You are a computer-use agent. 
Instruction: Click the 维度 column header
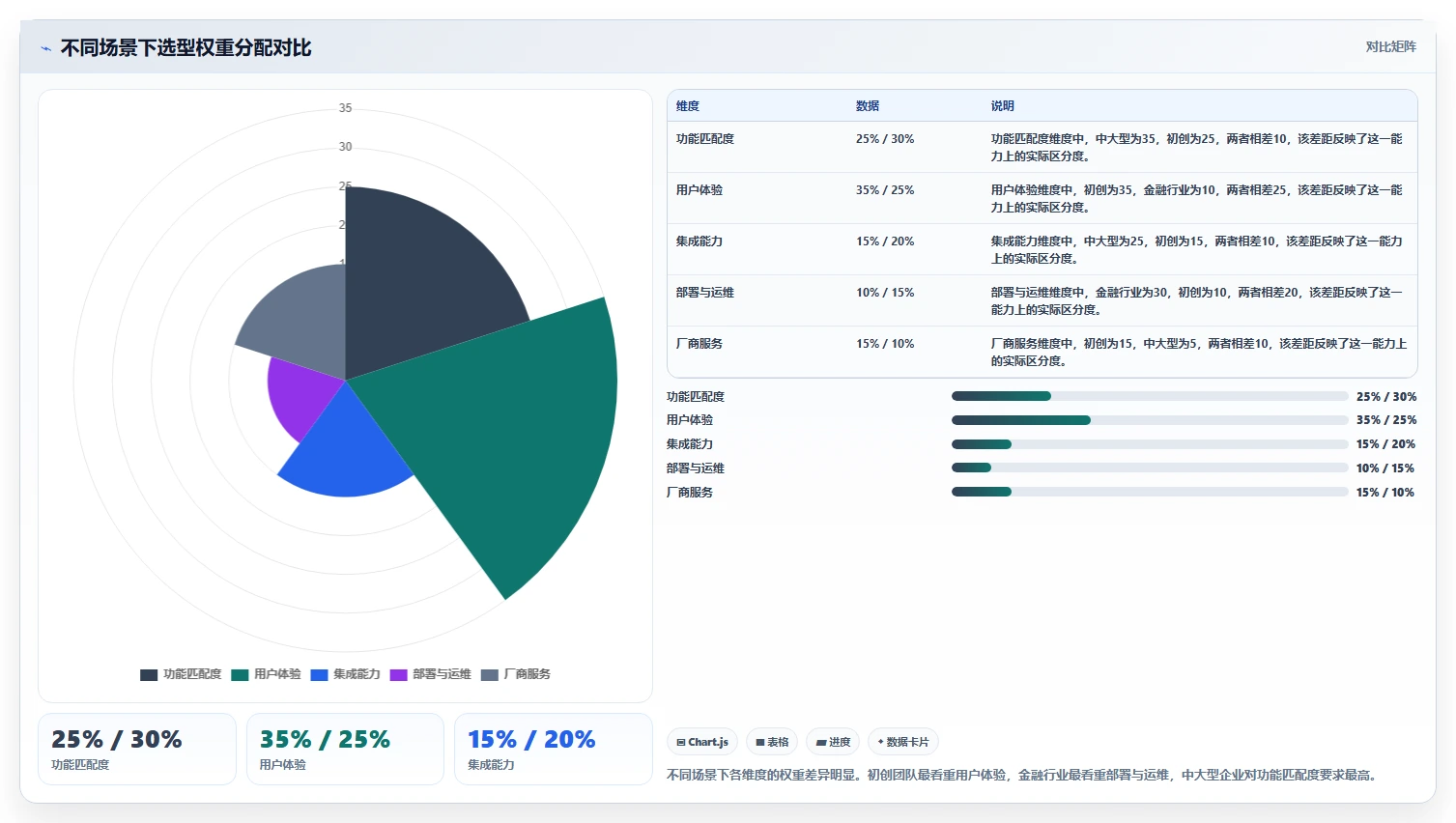tap(688, 106)
